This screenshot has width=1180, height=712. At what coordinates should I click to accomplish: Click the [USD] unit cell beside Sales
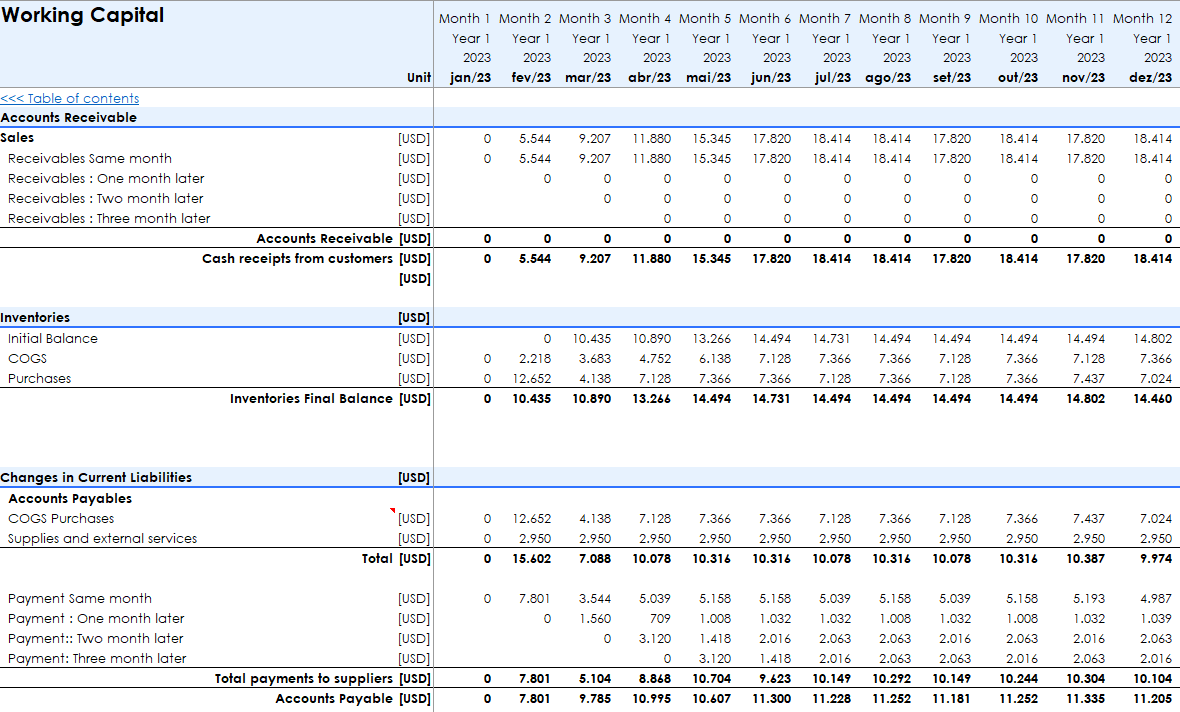[x=413, y=138]
